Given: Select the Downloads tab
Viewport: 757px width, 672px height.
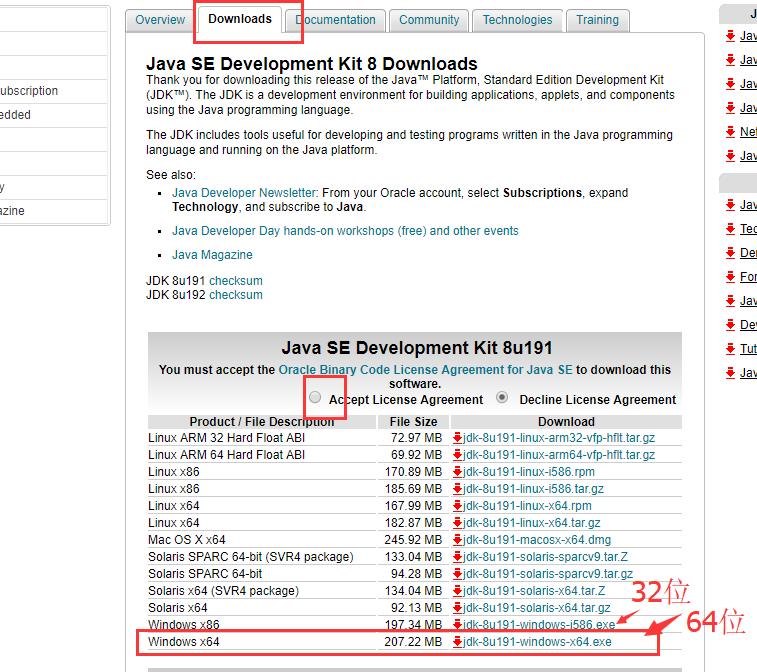Looking at the screenshot, I should click(x=240, y=19).
